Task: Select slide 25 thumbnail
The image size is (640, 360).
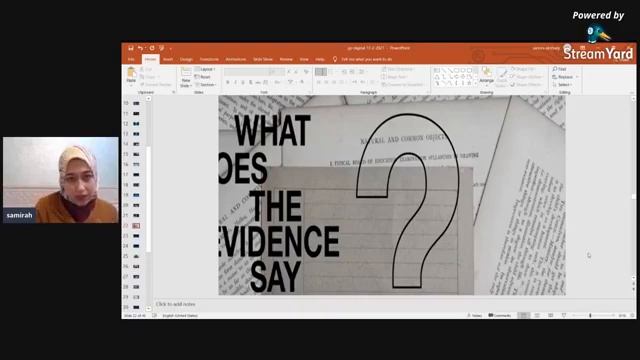Action: click(136, 256)
